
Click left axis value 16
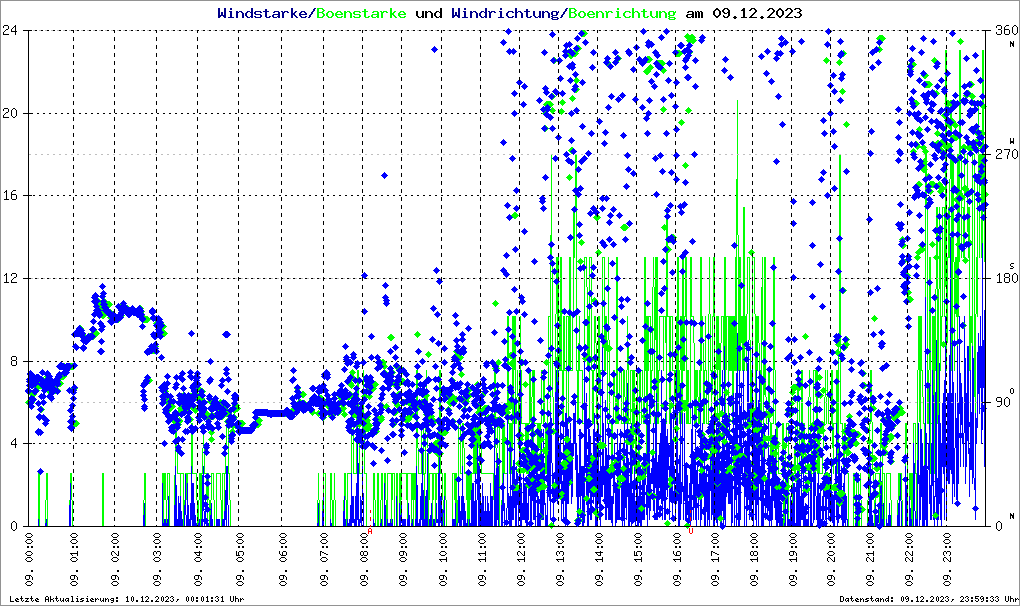pos(9,196)
